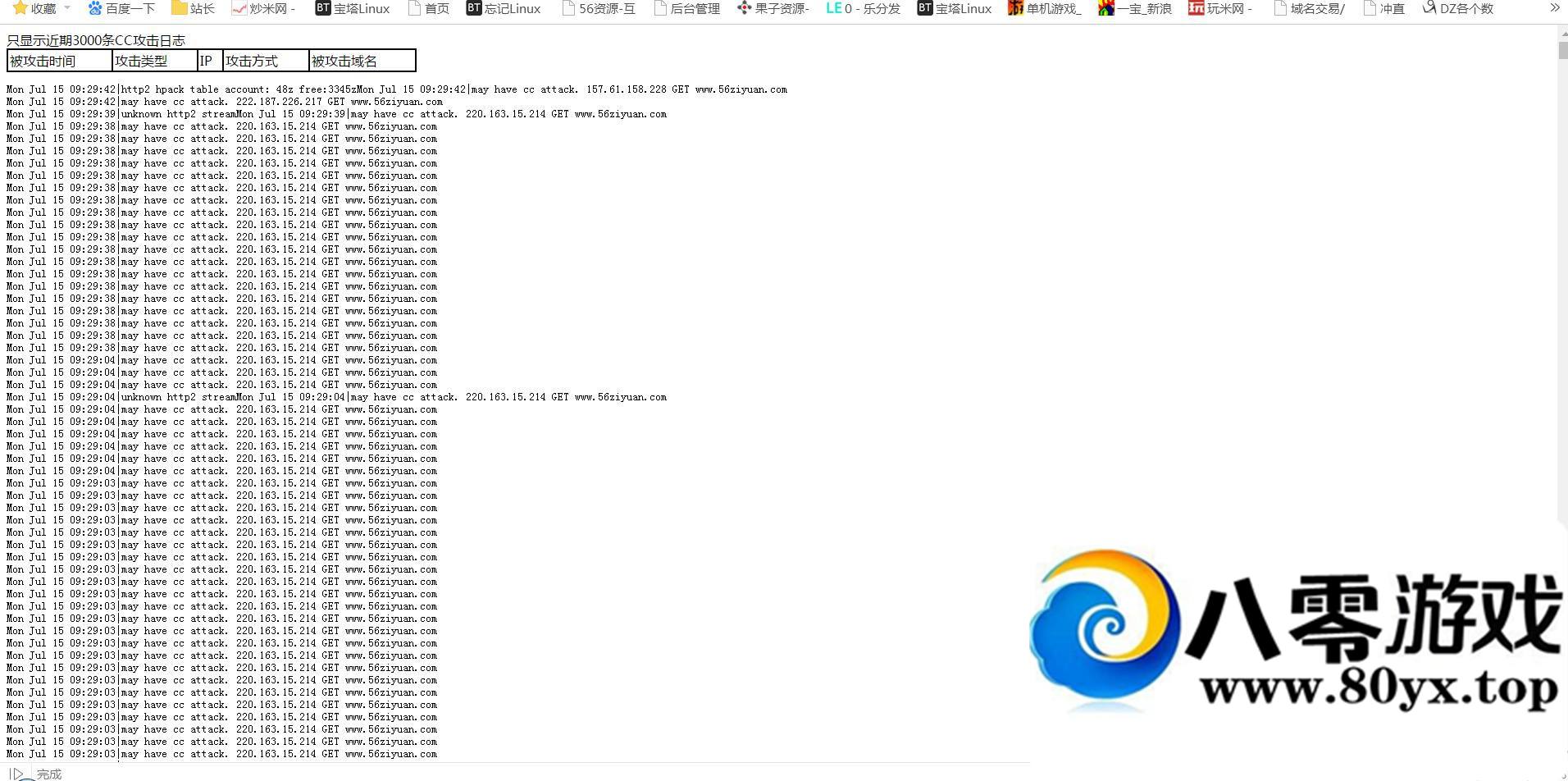Click the 被攻击时间 table header
This screenshot has width=1568, height=781.
[60, 61]
